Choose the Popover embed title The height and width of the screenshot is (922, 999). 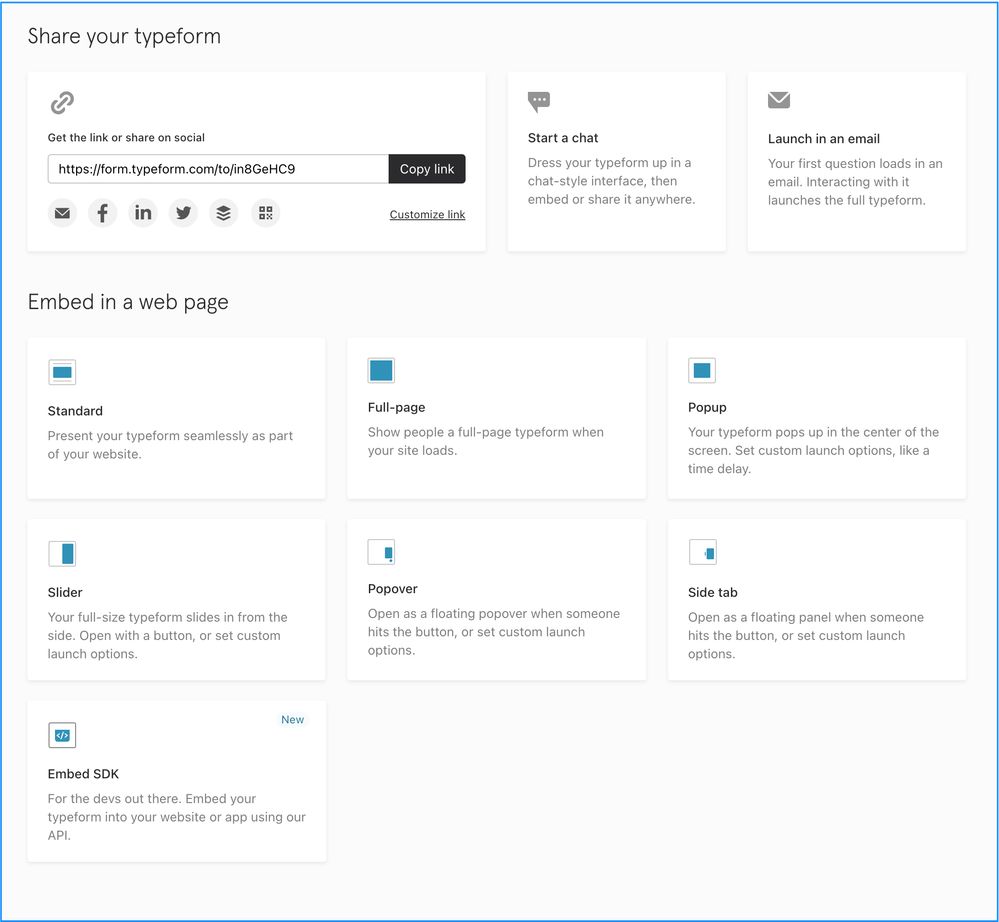tap(392, 589)
